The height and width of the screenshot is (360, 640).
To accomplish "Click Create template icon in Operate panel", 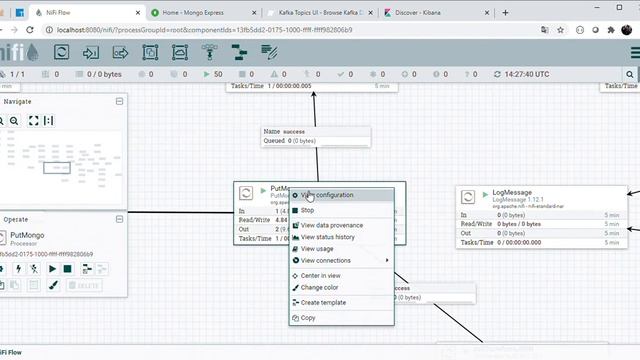I will (x=87, y=269).
